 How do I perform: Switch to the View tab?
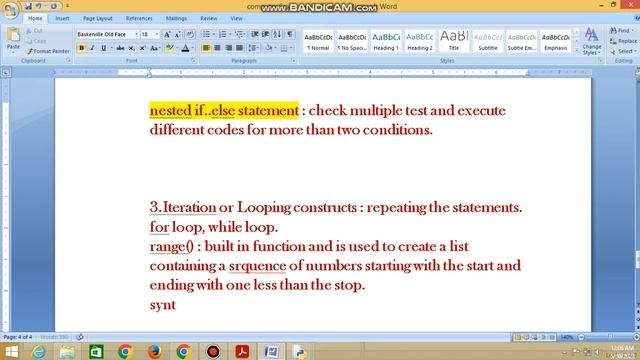[x=236, y=18]
